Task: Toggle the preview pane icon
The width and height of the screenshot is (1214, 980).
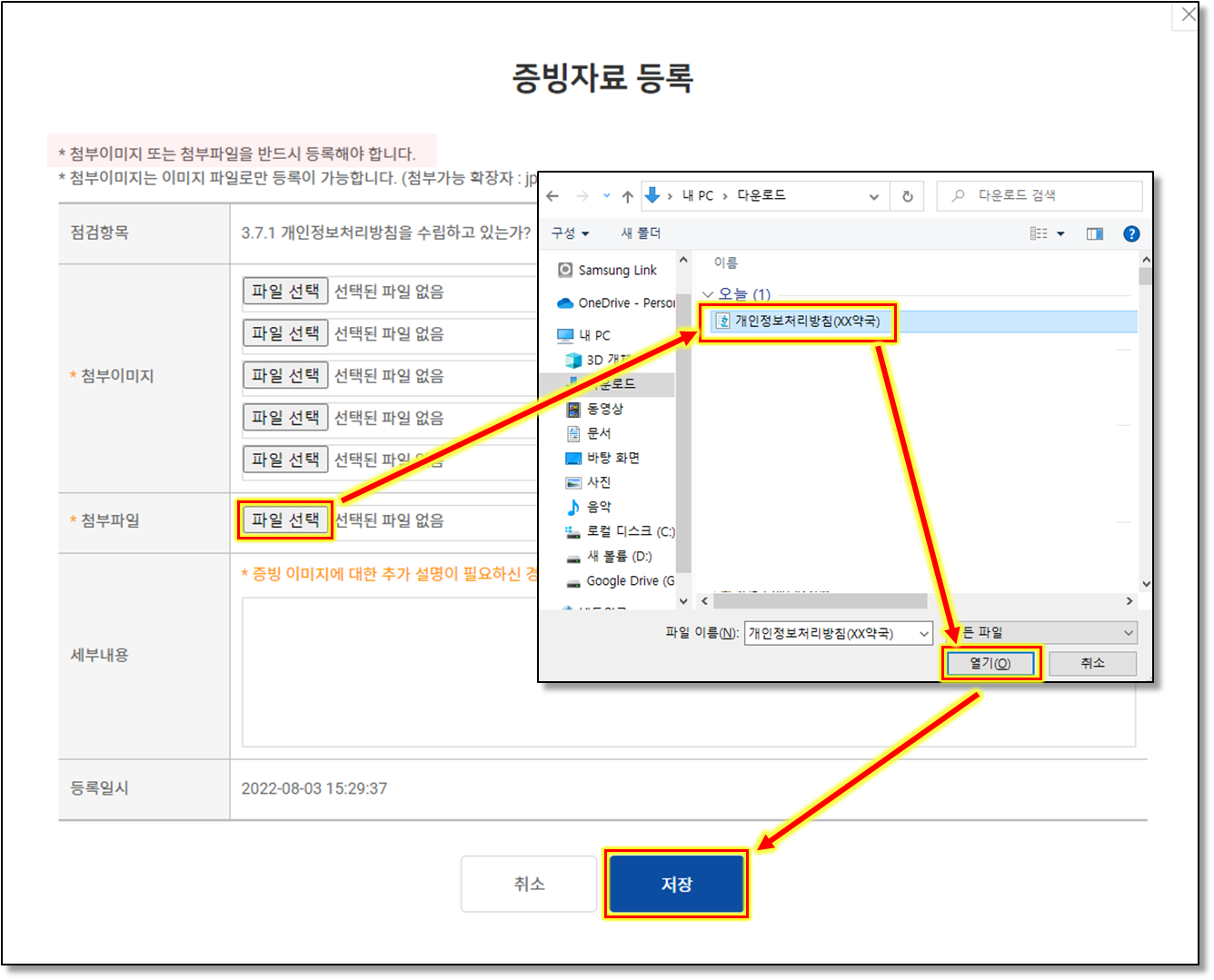Action: click(1094, 233)
